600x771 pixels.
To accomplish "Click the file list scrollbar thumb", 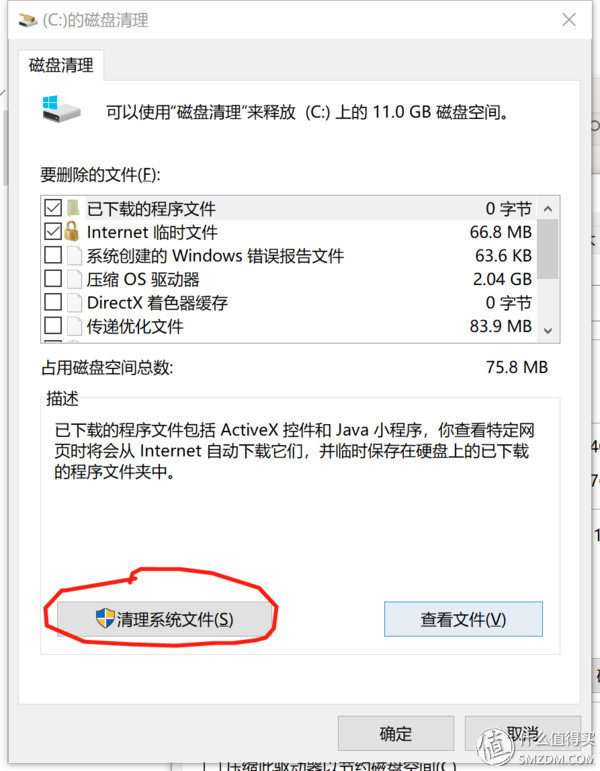I will (x=548, y=249).
